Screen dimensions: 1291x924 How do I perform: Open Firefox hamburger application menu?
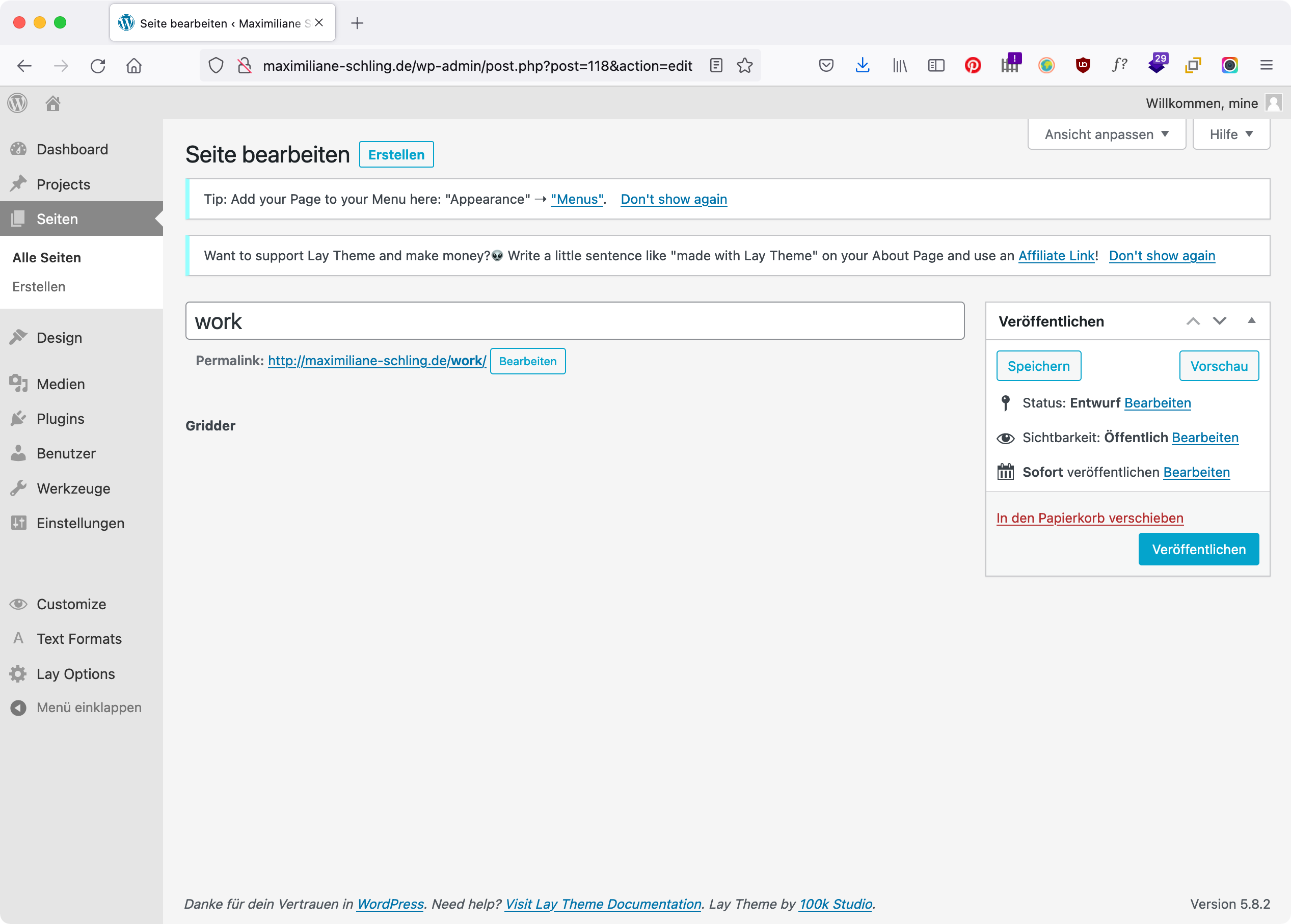pos(1266,65)
